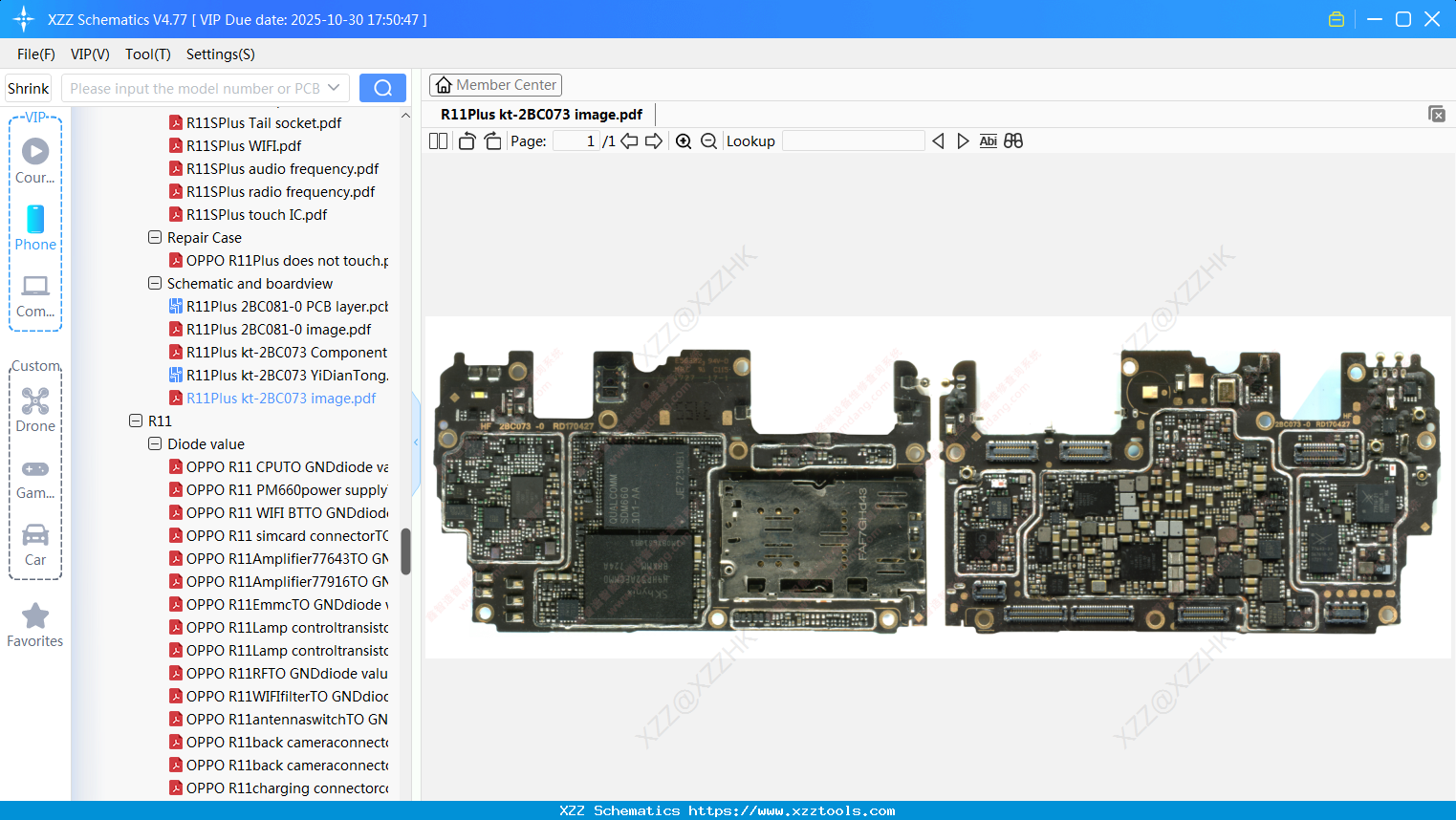1456x820 pixels.
Task: Click the blue search button
Action: 382,88
